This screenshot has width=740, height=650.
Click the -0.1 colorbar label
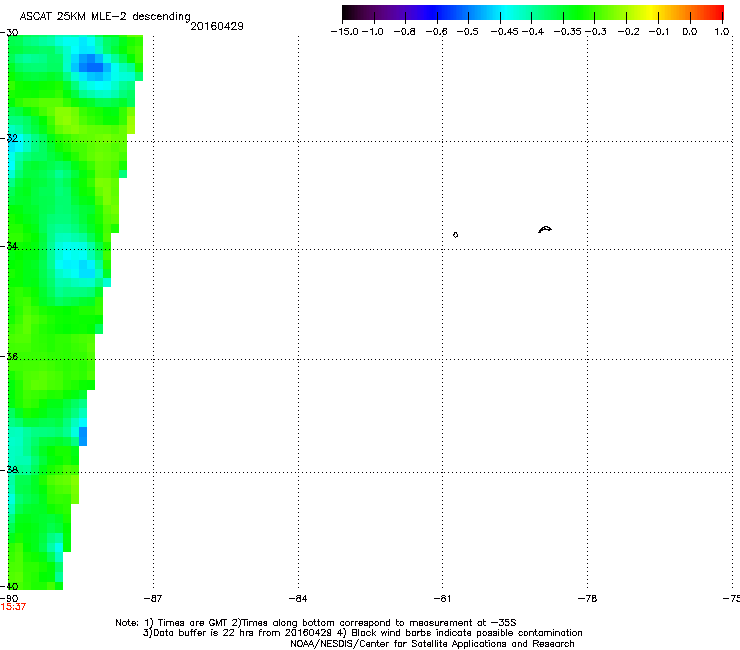click(659, 32)
